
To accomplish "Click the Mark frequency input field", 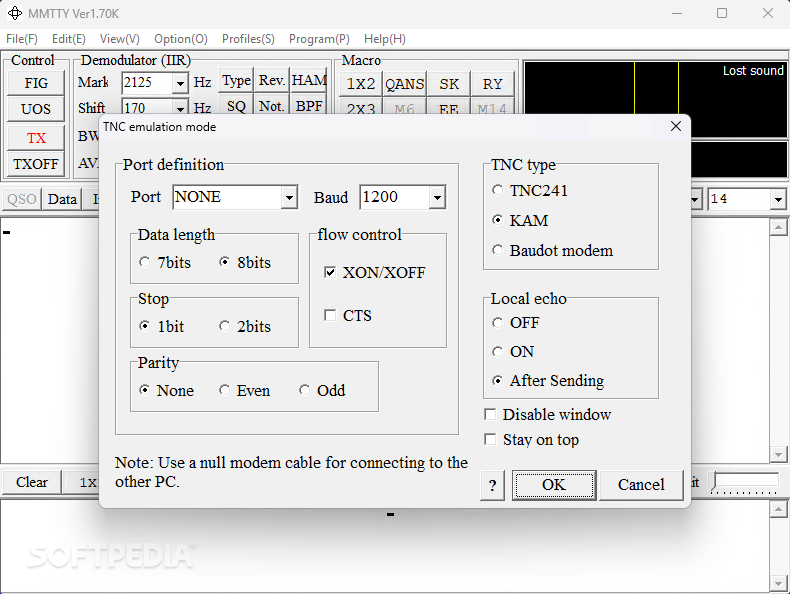I will [147, 83].
